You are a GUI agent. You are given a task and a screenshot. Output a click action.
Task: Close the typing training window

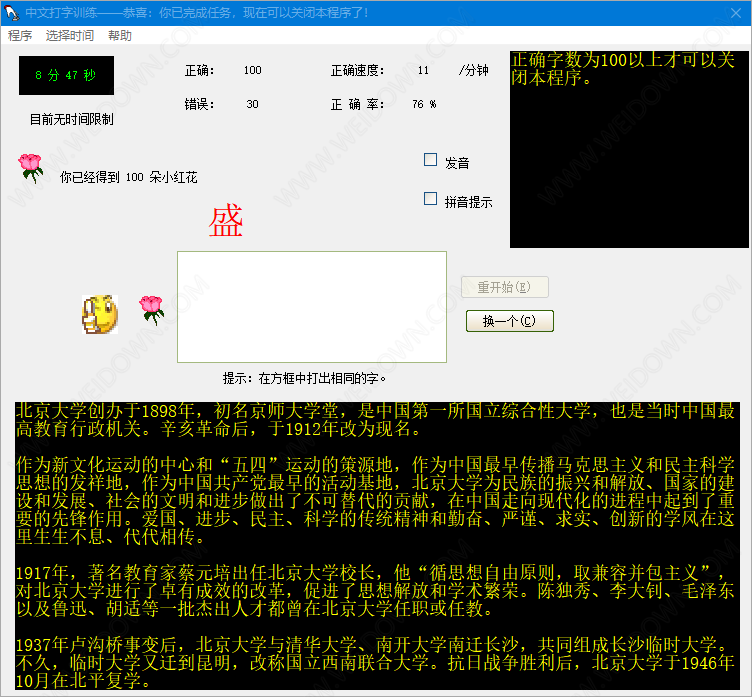pyautogui.click(x=736, y=12)
